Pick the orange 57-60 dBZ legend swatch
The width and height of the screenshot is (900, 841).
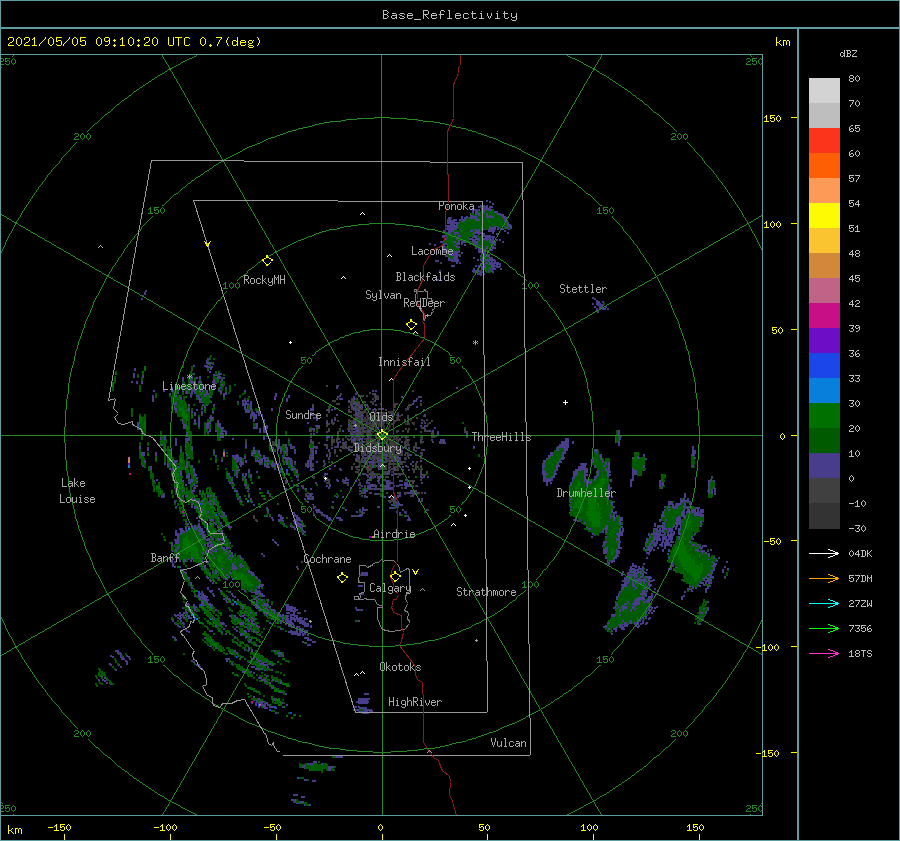[x=824, y=166]
